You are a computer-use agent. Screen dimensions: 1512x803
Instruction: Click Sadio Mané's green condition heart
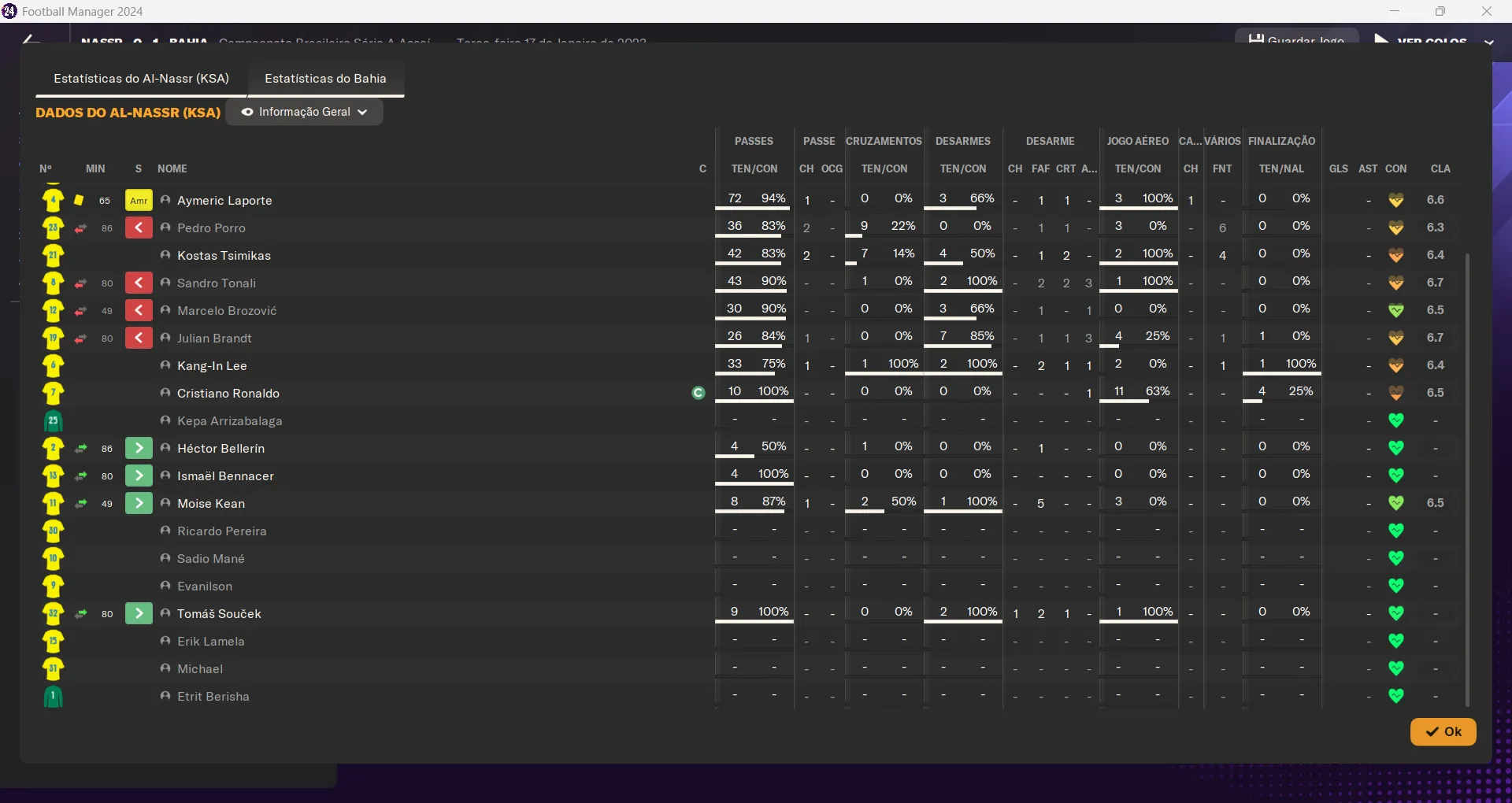point(1396,558)
